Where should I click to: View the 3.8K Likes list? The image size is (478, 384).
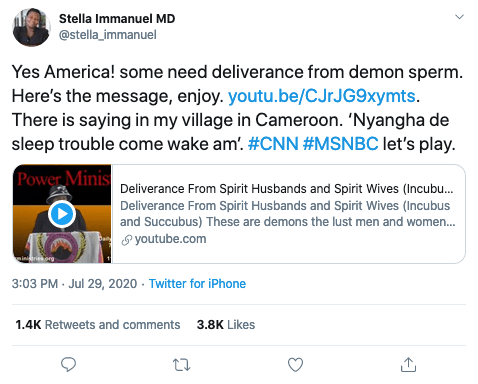(226, 325)
